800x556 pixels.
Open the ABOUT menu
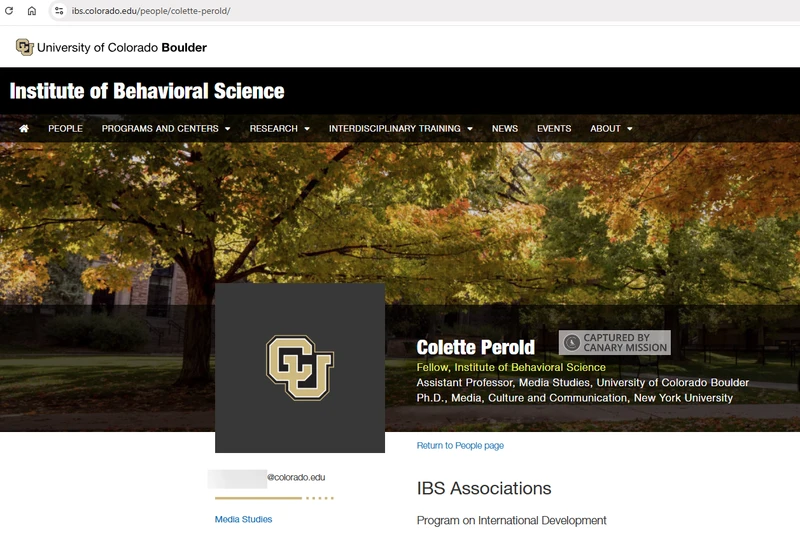tap(605, 129)
